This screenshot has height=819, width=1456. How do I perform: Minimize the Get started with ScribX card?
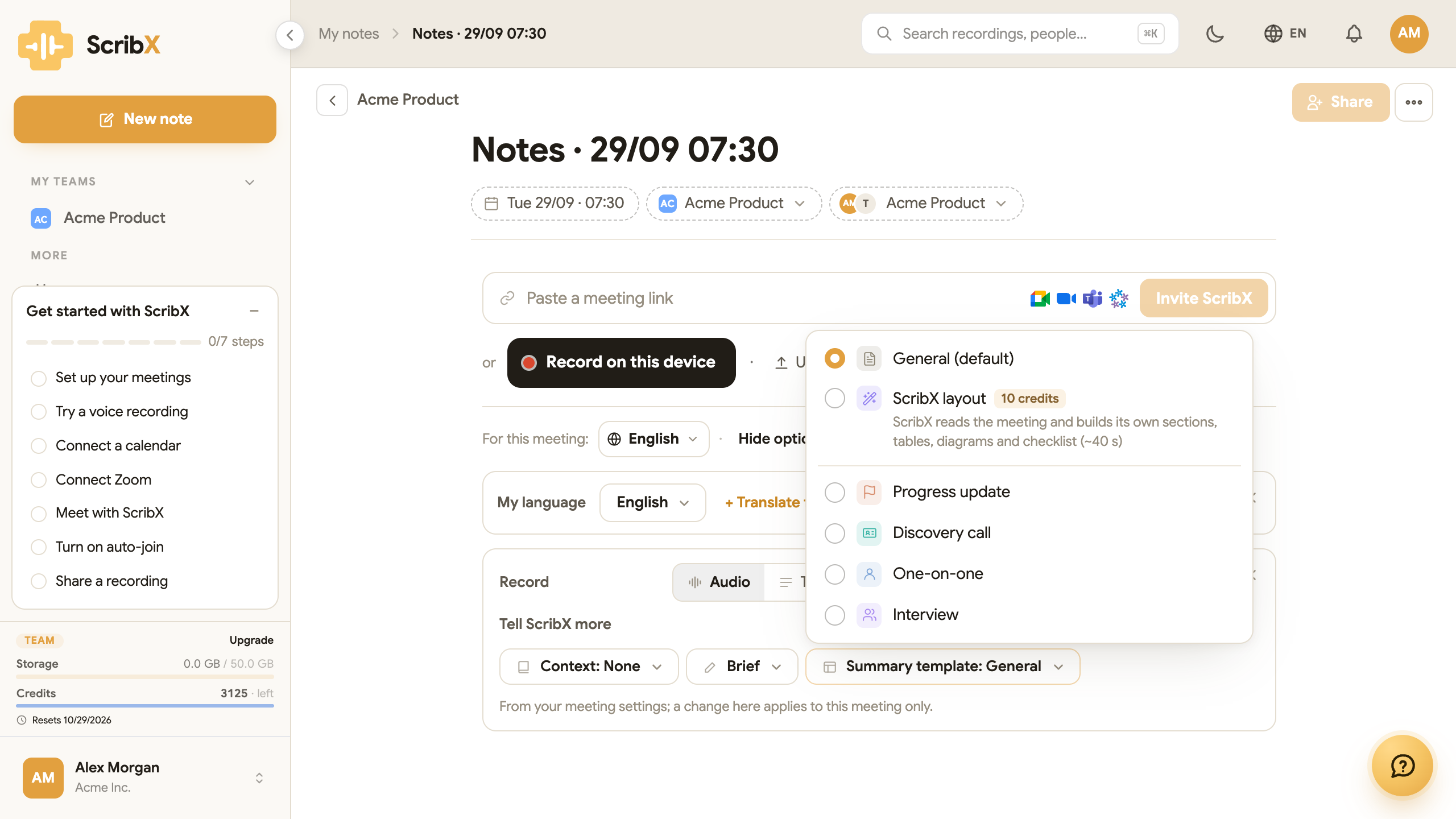(254, 311)
